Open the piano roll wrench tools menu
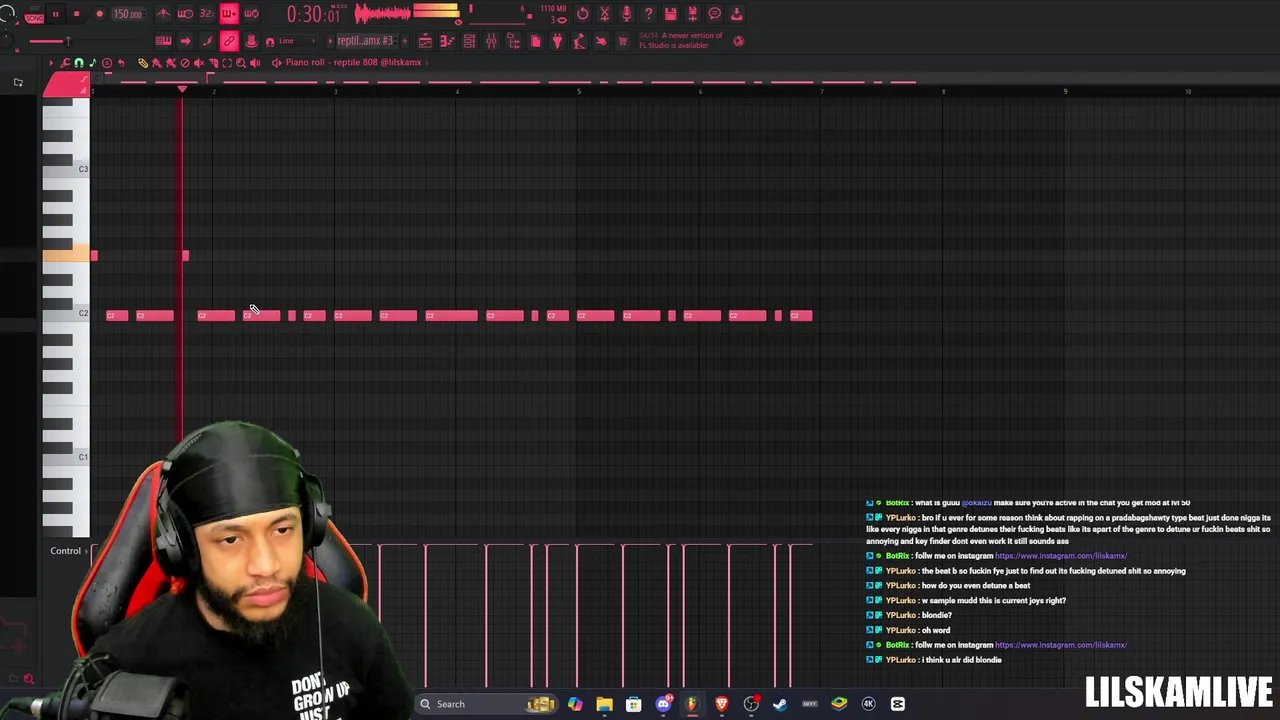The image size is (1280, 720). click(65, 63)
